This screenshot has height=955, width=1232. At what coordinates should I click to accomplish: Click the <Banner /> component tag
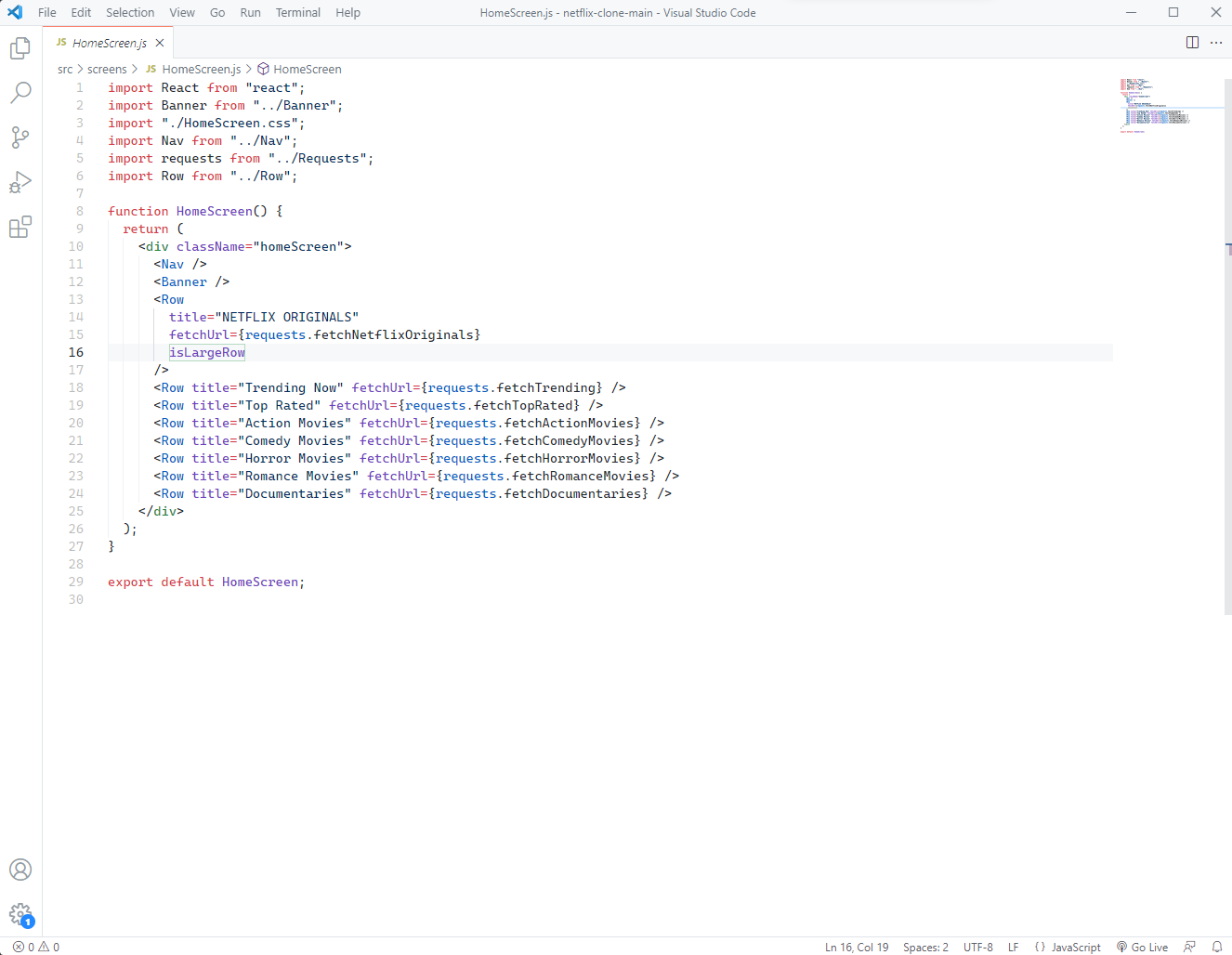[x=191, y=281]
